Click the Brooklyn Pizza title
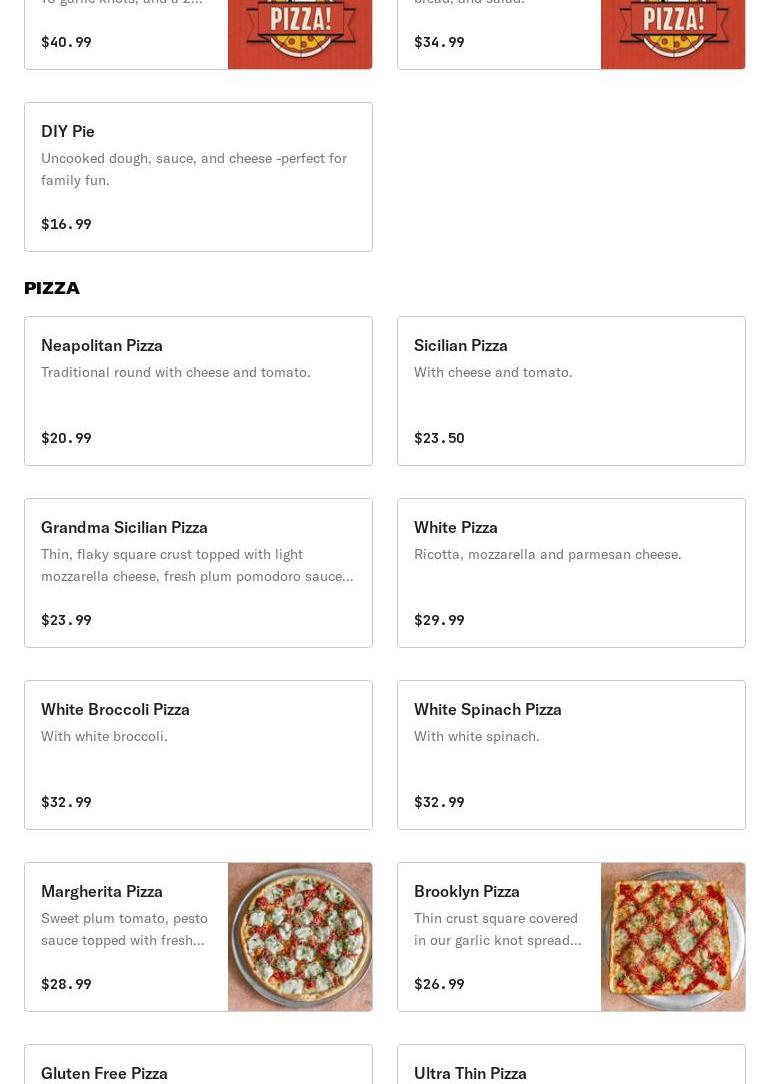Screen dimensions: 770x1084 point(467,891)
